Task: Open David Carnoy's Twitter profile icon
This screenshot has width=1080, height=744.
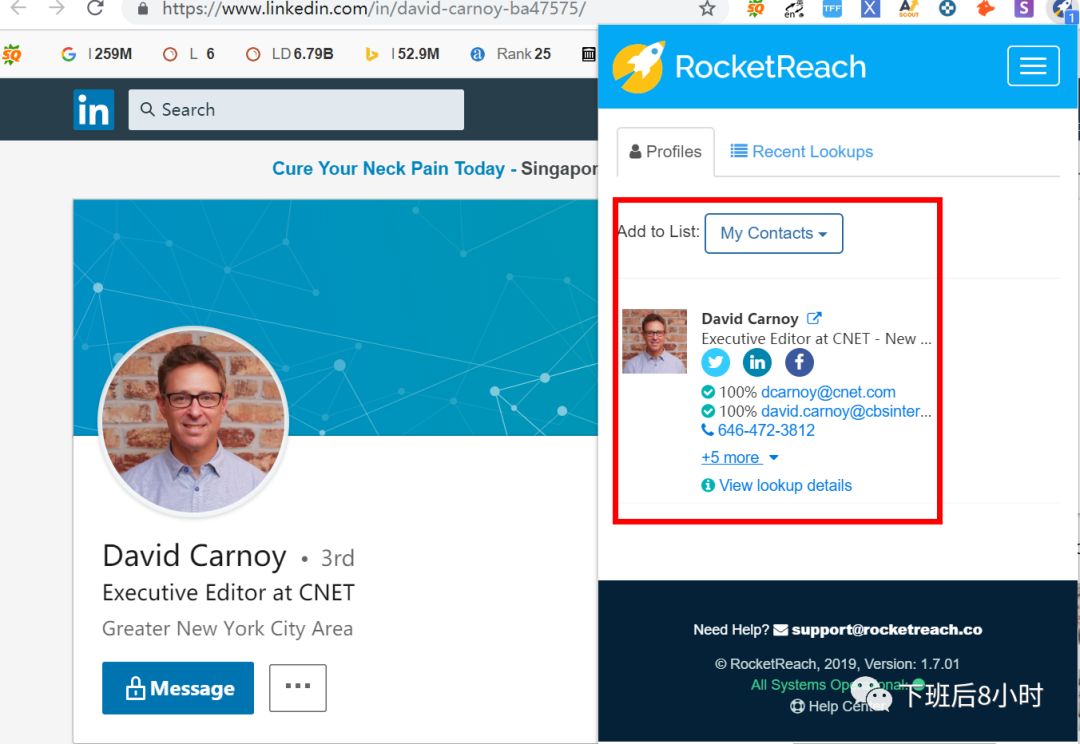Action: (716, 362)
